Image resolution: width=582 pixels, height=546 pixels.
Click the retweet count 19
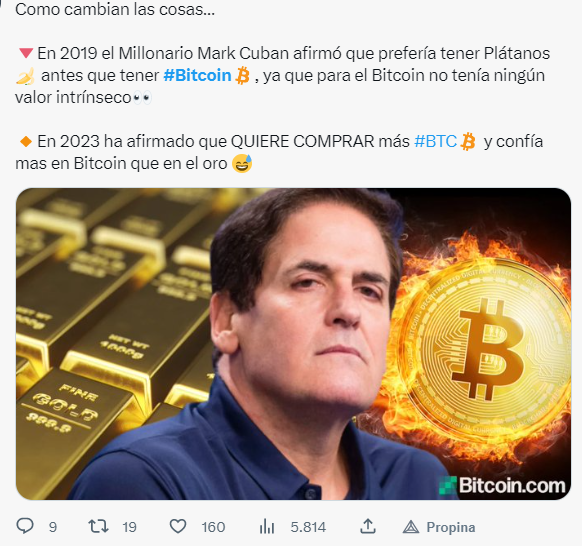(x=130, y=527)
